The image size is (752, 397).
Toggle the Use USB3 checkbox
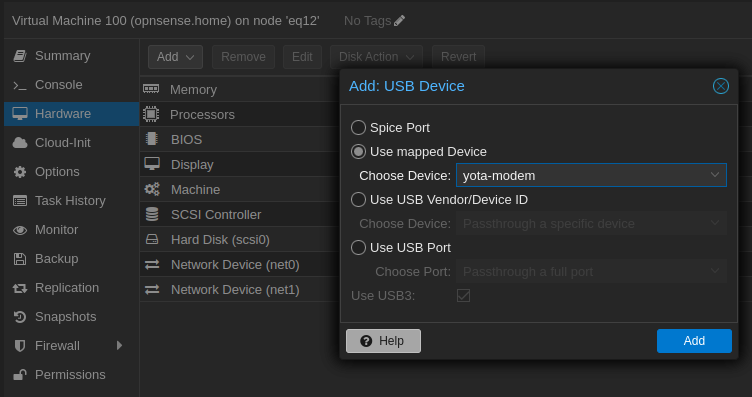point(463,295)
